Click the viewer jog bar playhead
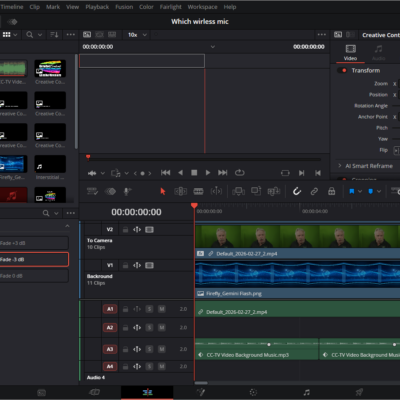This screenshot has width=400, height=400. [x=88, y=157]
